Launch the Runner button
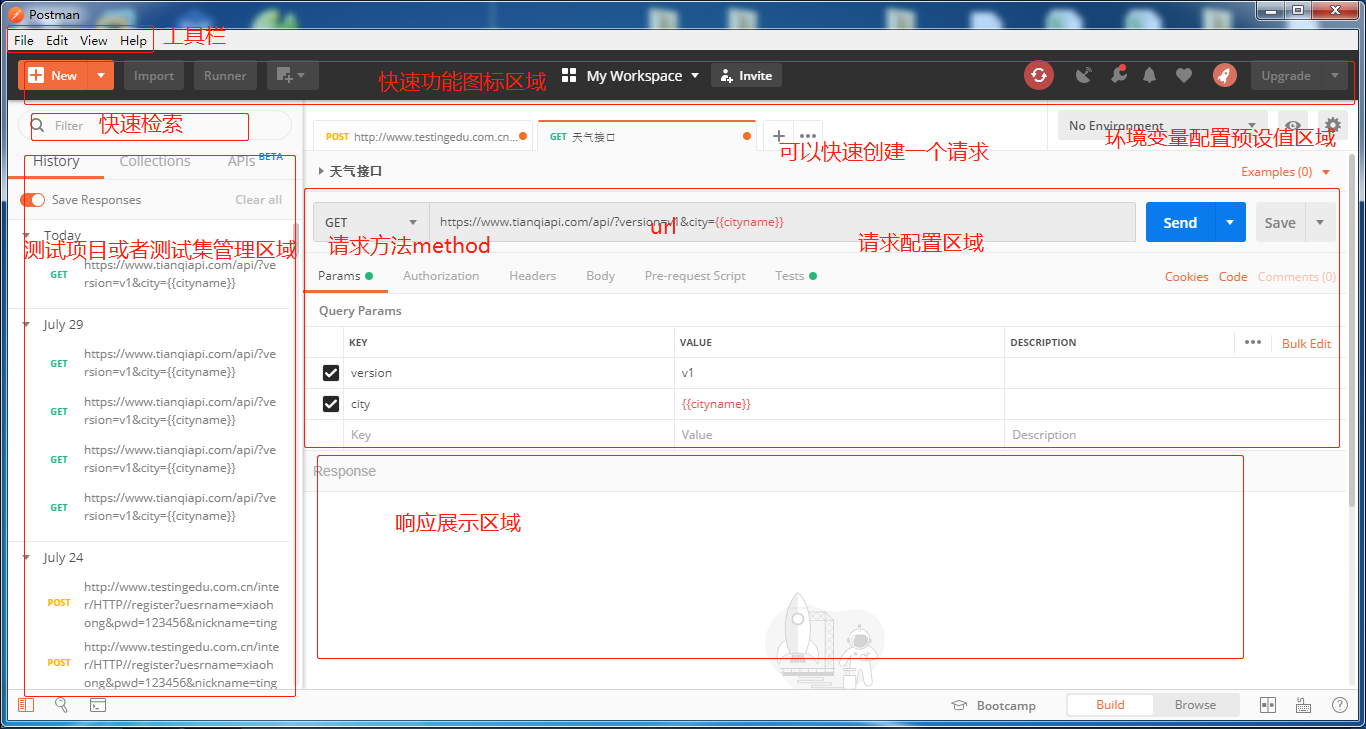Image resolution: width=1366 pixels, height=729 pixels. pos(225,75)
